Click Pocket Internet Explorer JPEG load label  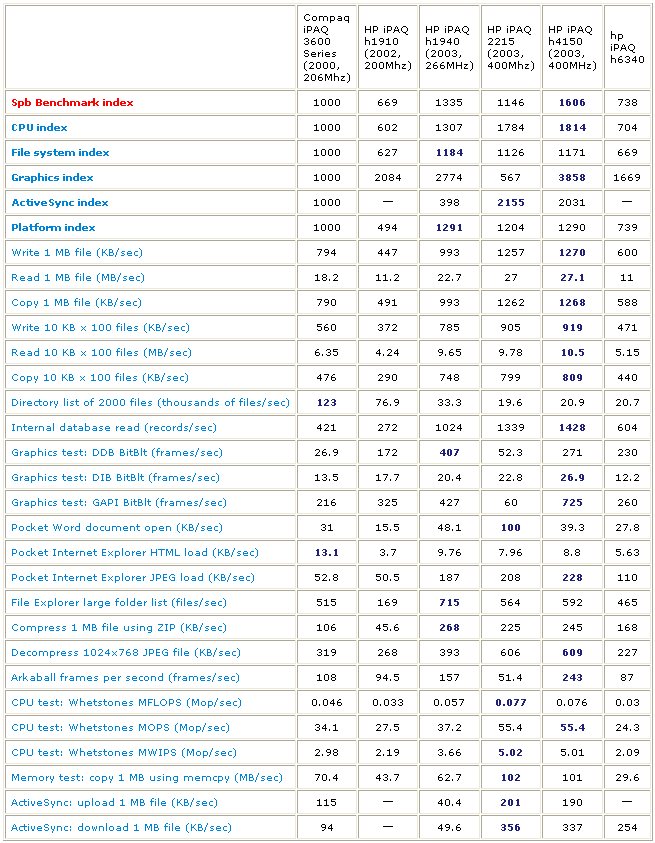[x=133, y=577]
